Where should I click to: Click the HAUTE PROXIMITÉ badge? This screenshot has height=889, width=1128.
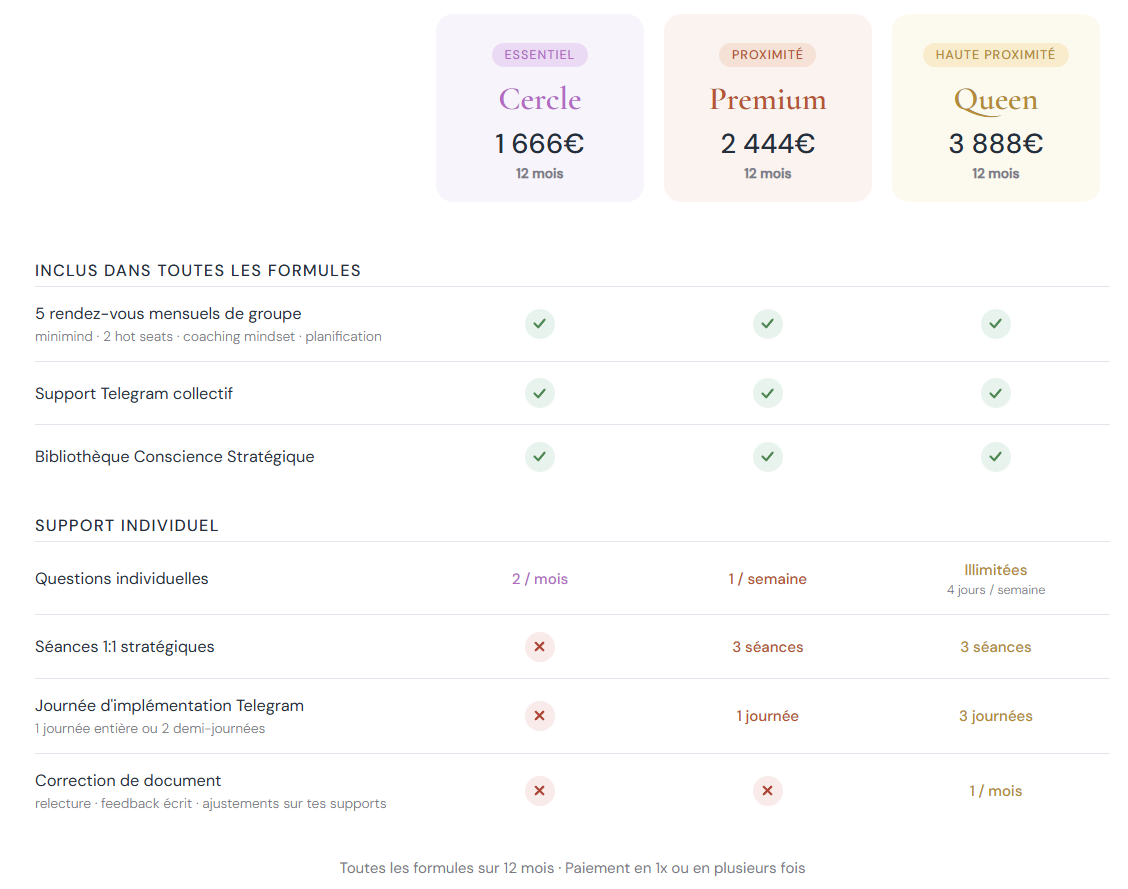(x=996, y=55)
